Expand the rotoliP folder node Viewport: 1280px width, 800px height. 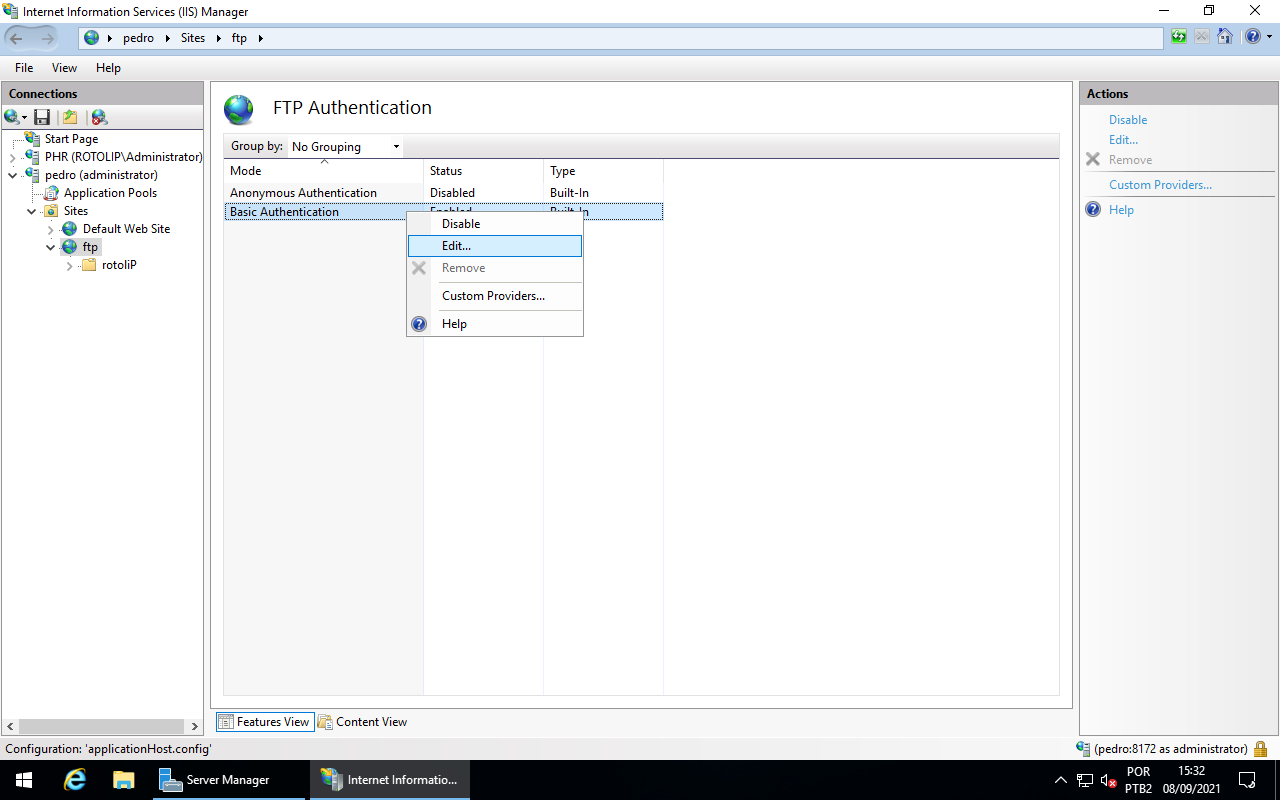[69, 265]
